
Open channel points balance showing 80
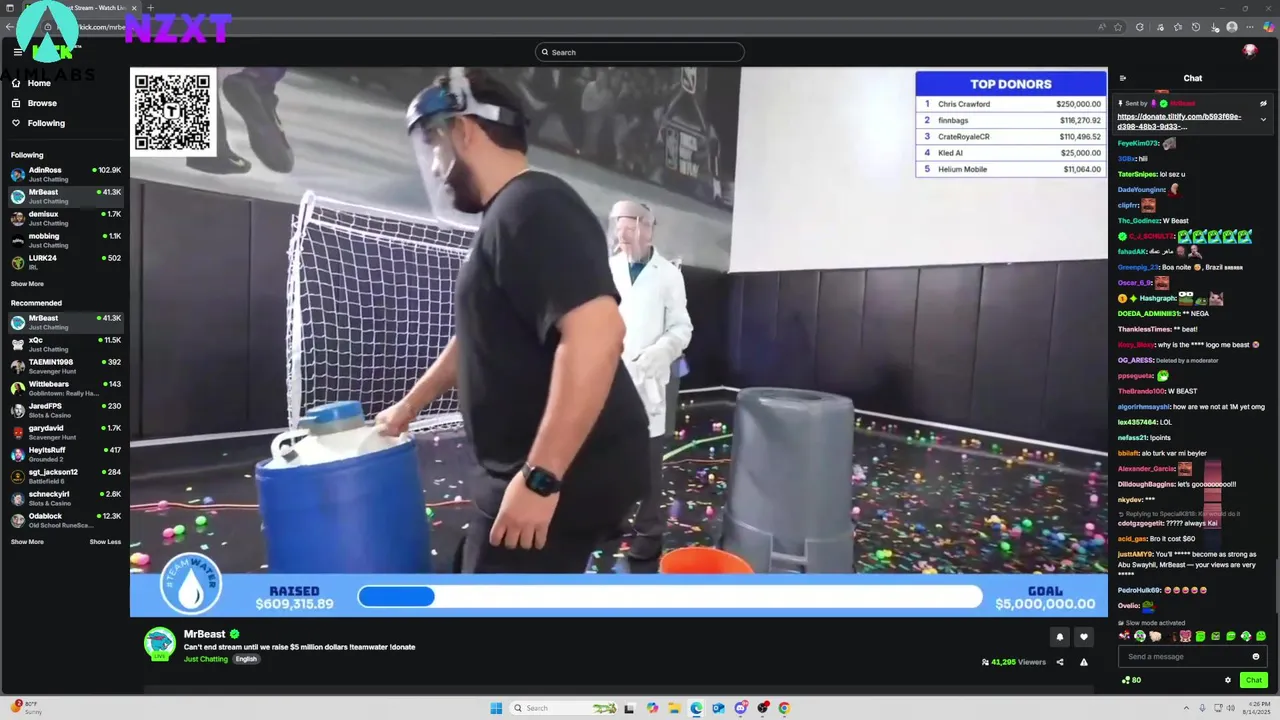(x=1131, y=680)
